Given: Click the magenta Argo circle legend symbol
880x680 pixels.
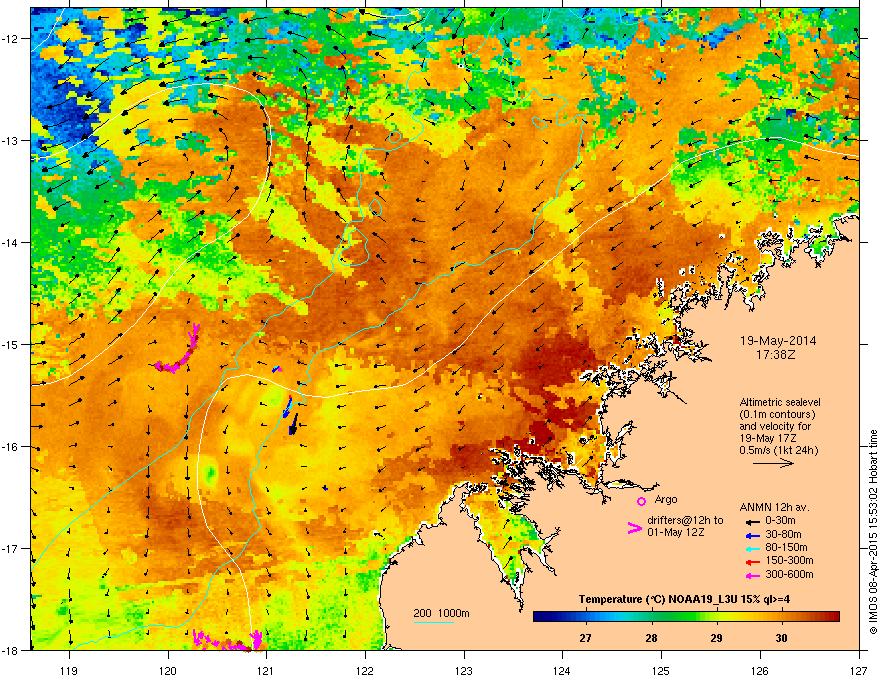Looking at the screenshot, I should coord(641,501).
